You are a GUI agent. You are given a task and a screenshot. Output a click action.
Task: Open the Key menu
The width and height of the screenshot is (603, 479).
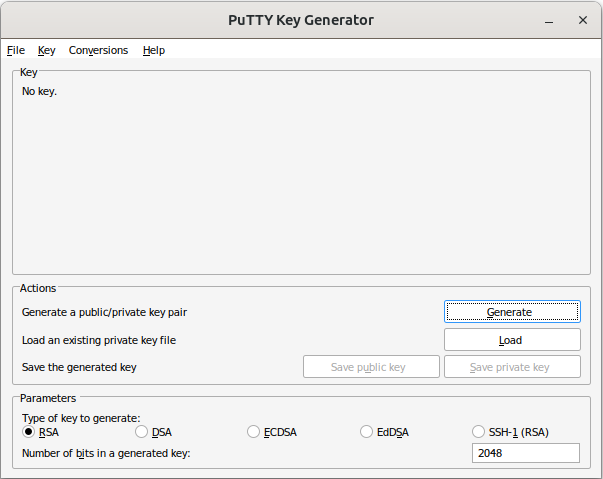[47, 50]
